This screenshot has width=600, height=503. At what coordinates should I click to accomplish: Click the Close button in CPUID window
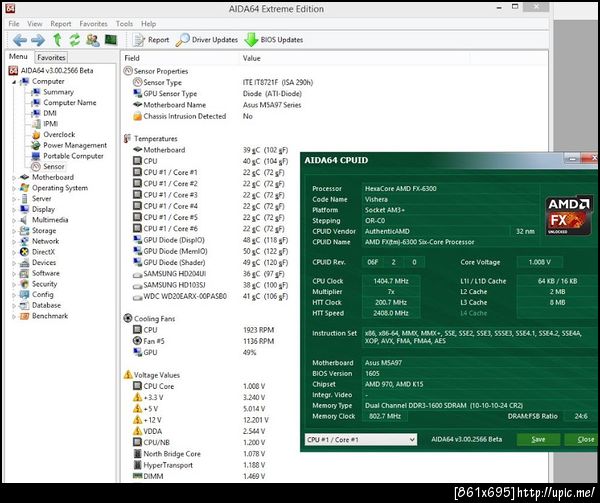coord(583,439)
